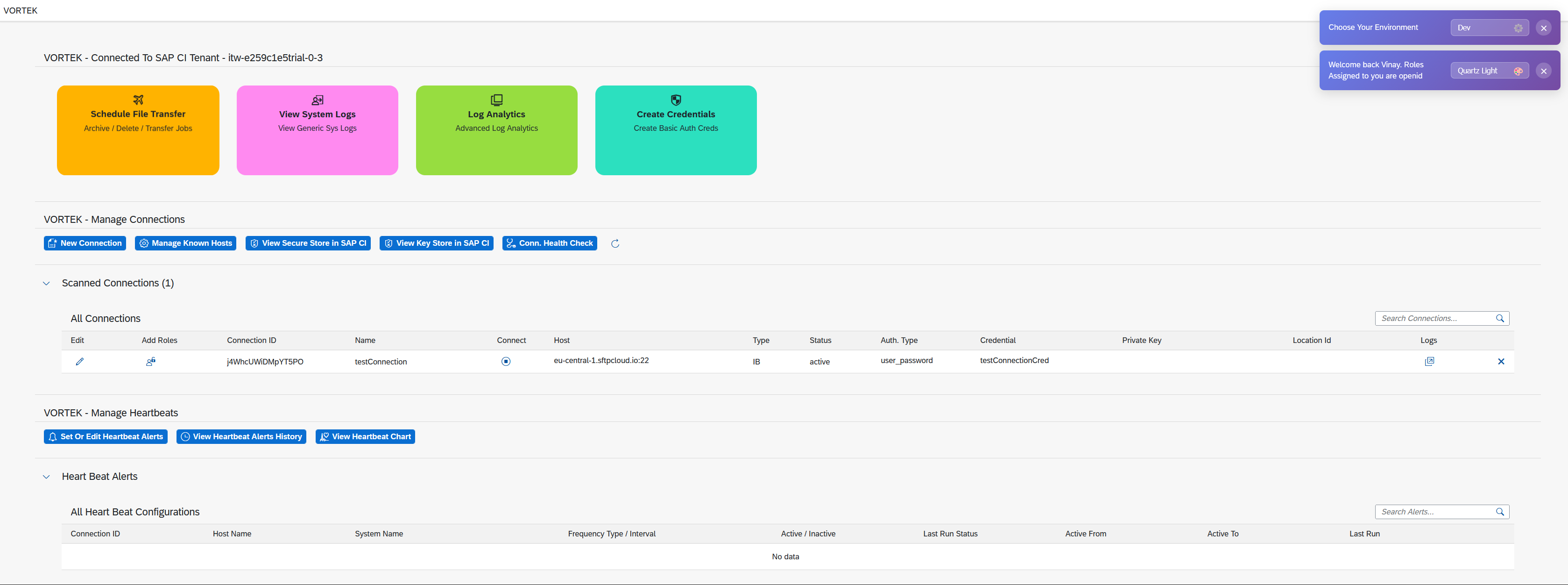Click the refresh connections icon
The height and width of the screenshot is (585, 1568).
tap(615, 244)
